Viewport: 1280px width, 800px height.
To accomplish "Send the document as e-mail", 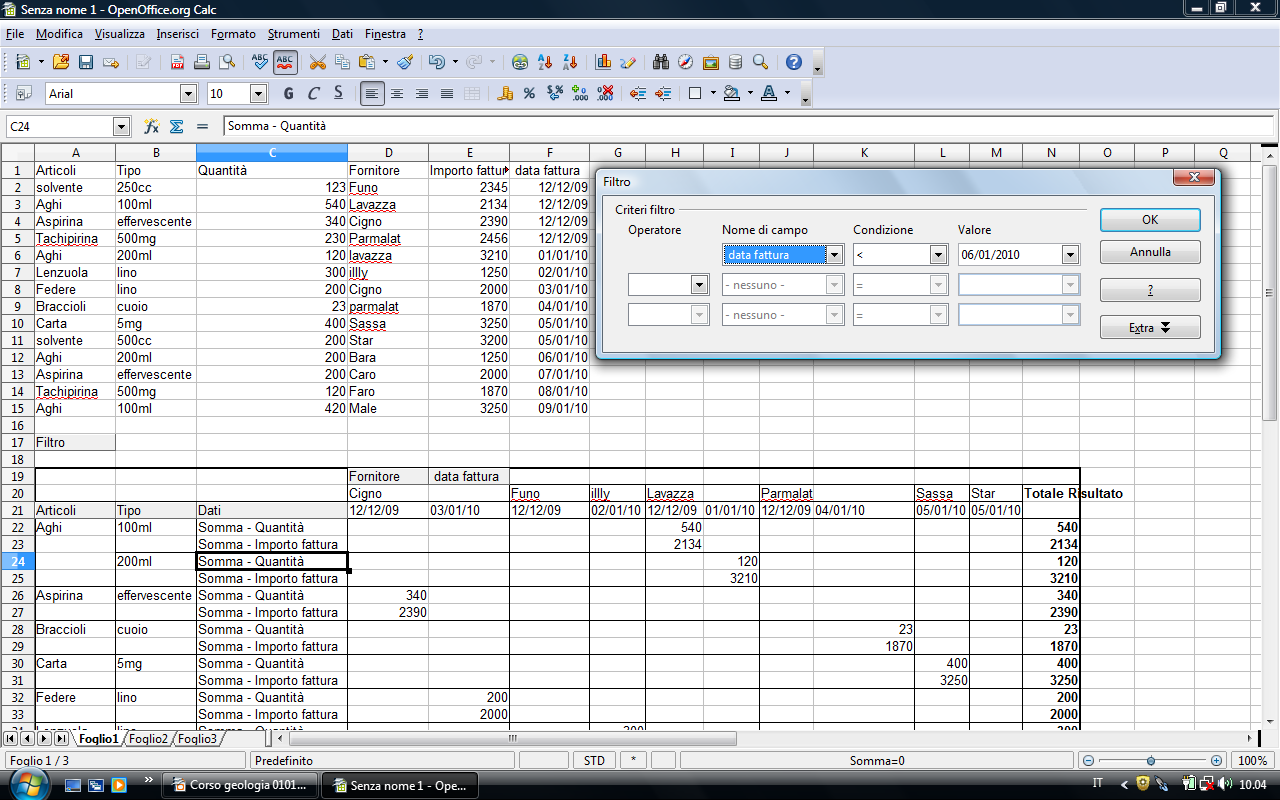I will pyautogui.click(x=111, y=62).
